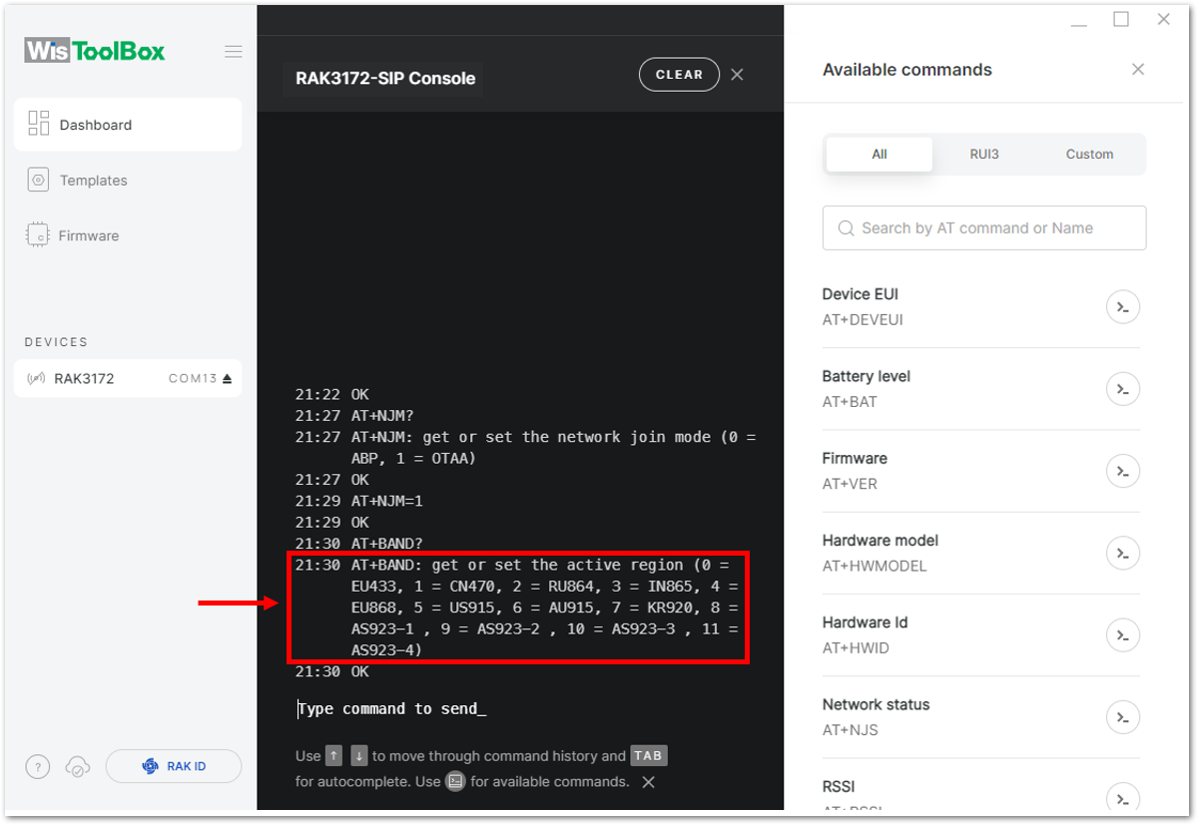The width and height of the screenshot is (1198, 825).
Task: Click the Firmware chip icon
Action: pyautogui.click(x=37, y=235)
